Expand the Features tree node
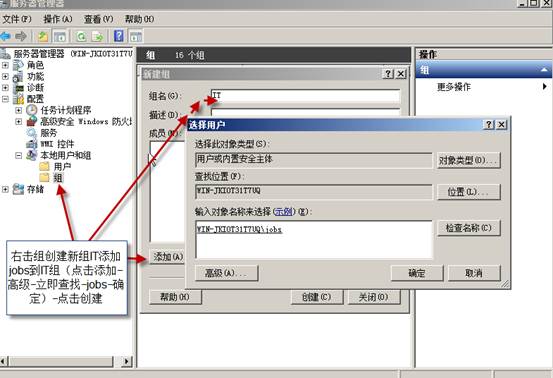This screenshot has height=378, width=553. (5, 77)
